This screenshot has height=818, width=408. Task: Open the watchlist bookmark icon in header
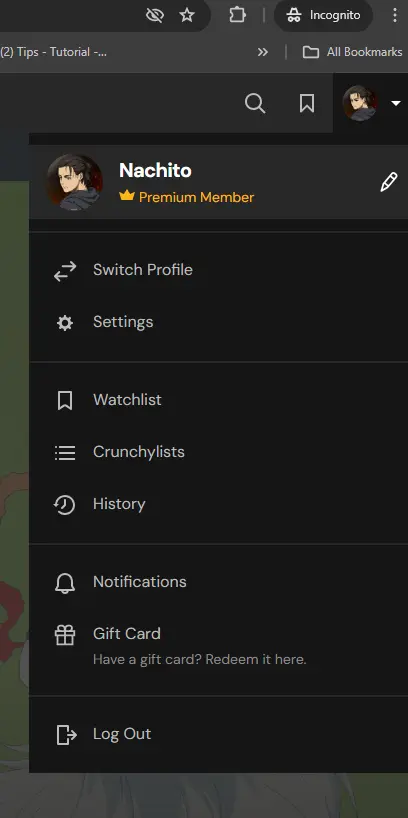(x=307, y=103)
